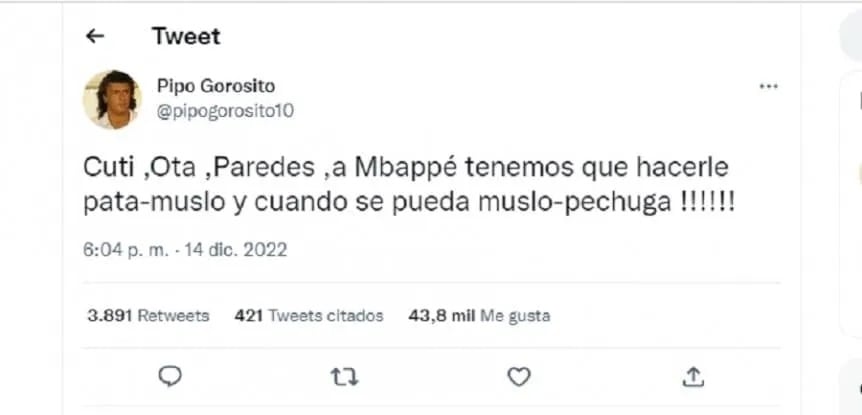
Task: Click the muslo-pechuga phrase in tweet
Action: 574,204
